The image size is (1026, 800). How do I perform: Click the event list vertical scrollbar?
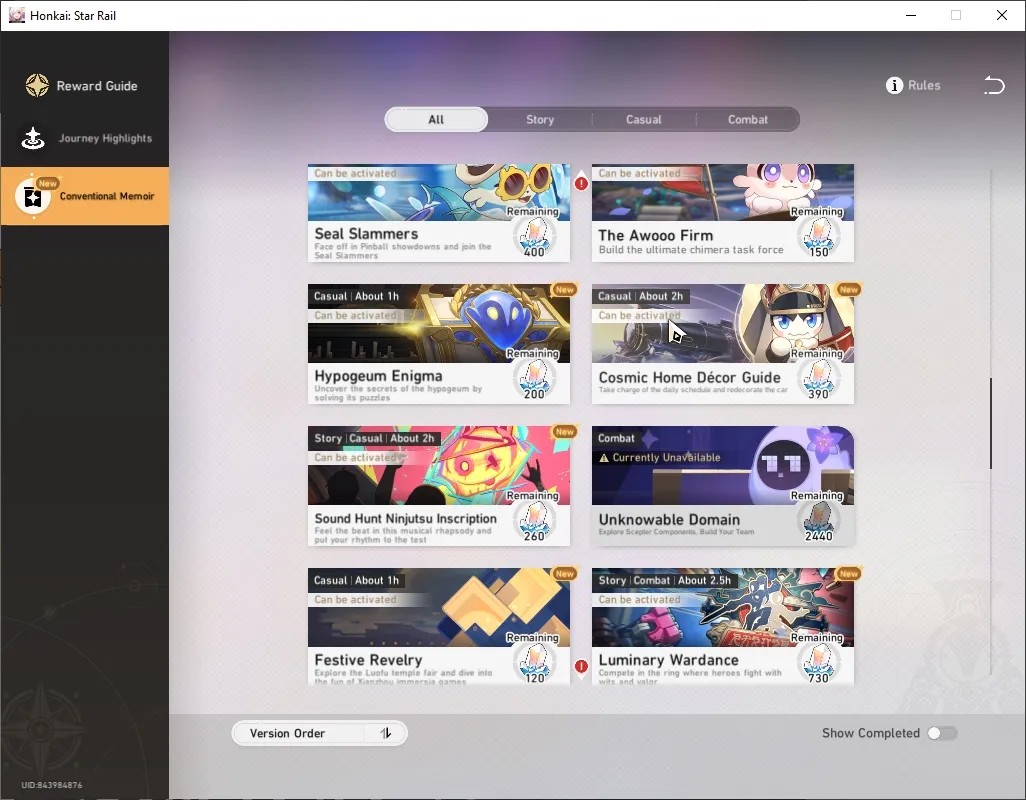991,423
